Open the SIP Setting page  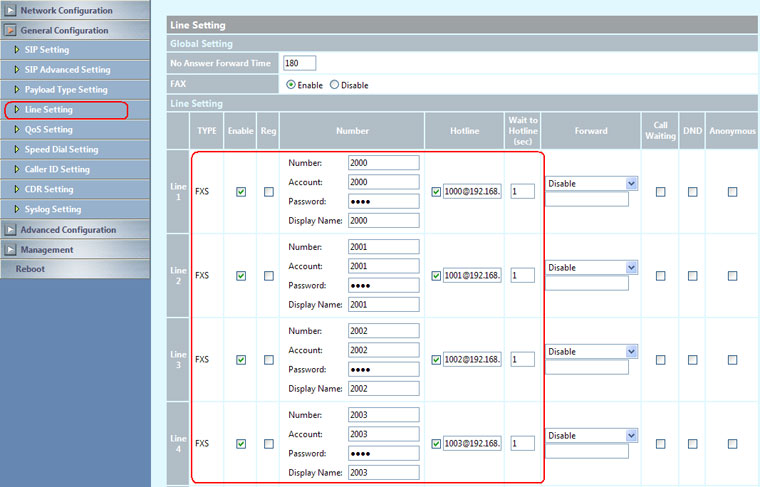(47, 50)
